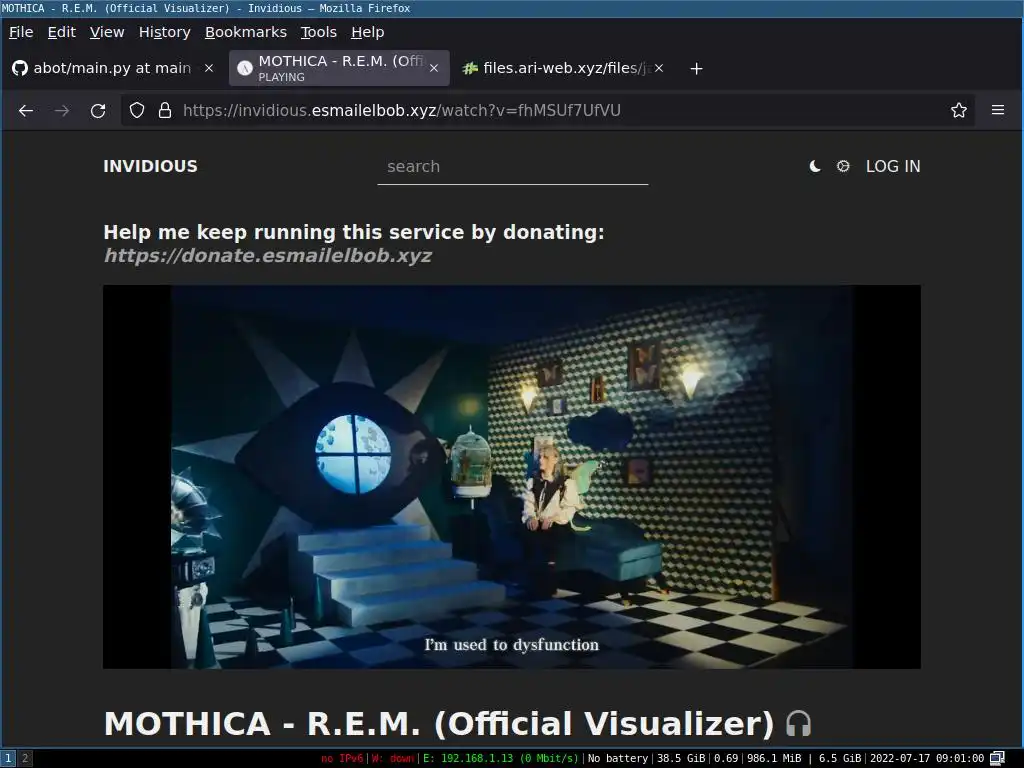The width and height of the screenshot is (1024, 768).
Task: Open the tracking protection shield icon
Action: click(136, 110)
